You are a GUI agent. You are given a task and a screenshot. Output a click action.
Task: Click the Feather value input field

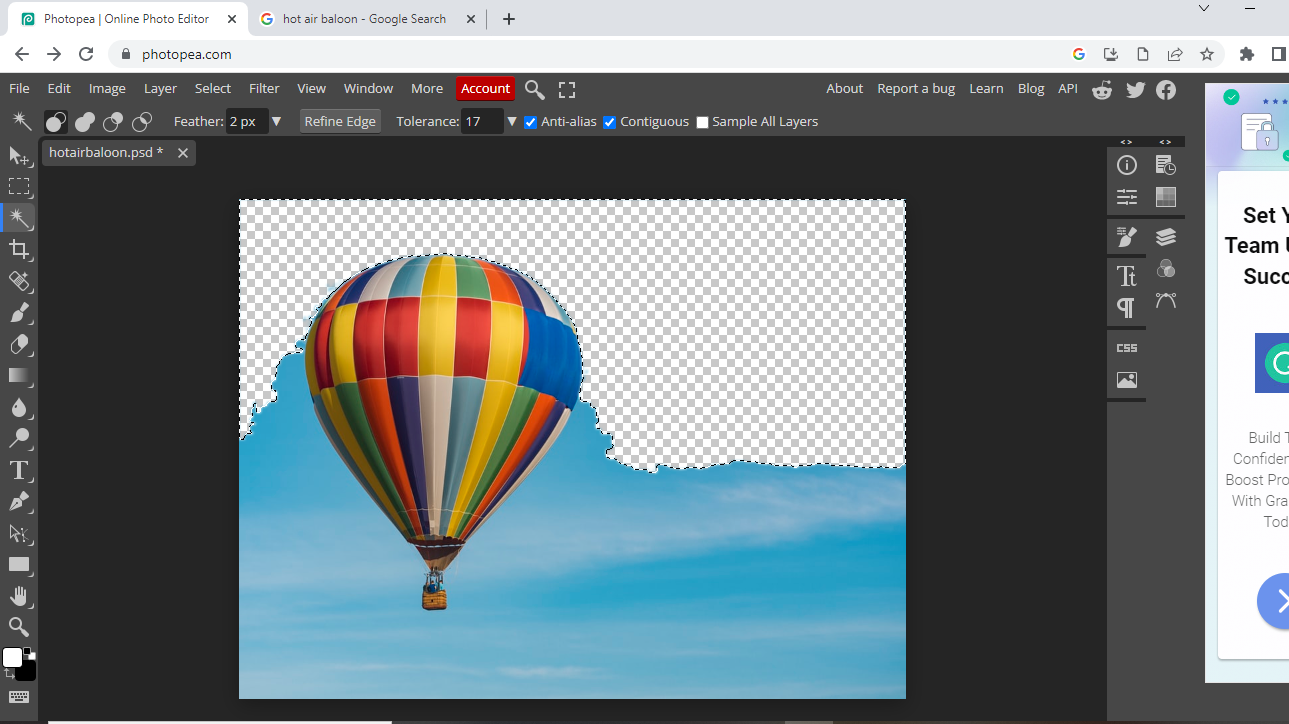pos(247,122)
